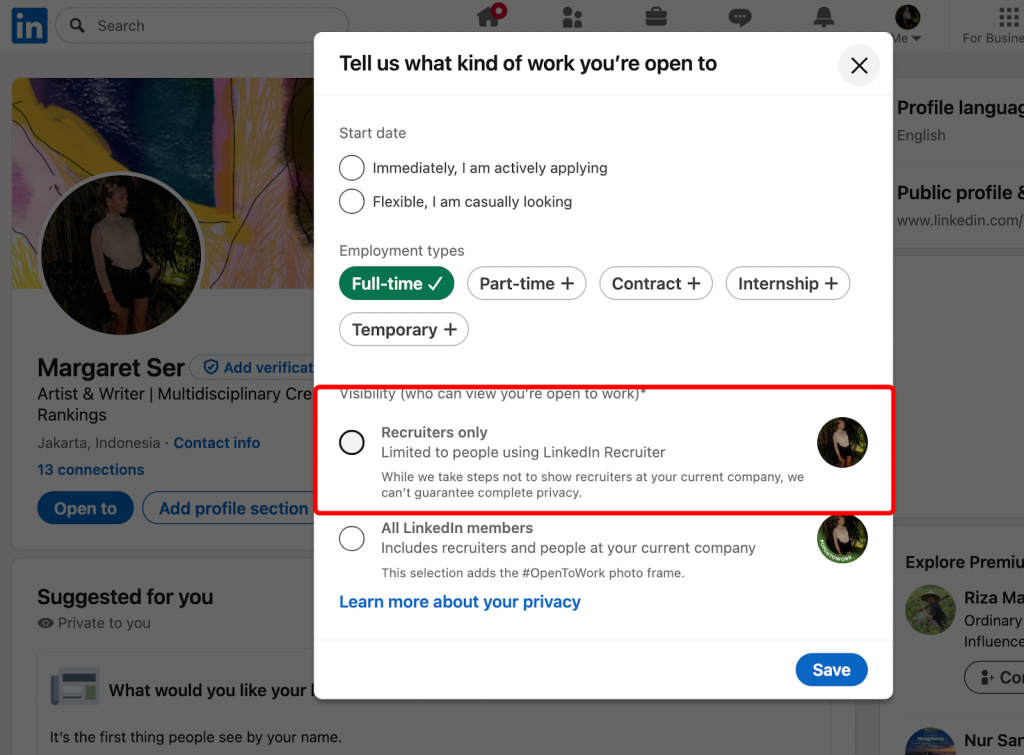Click the Save button
Viewport: 1024px width, 755px height.
click(x=831, y=670)
